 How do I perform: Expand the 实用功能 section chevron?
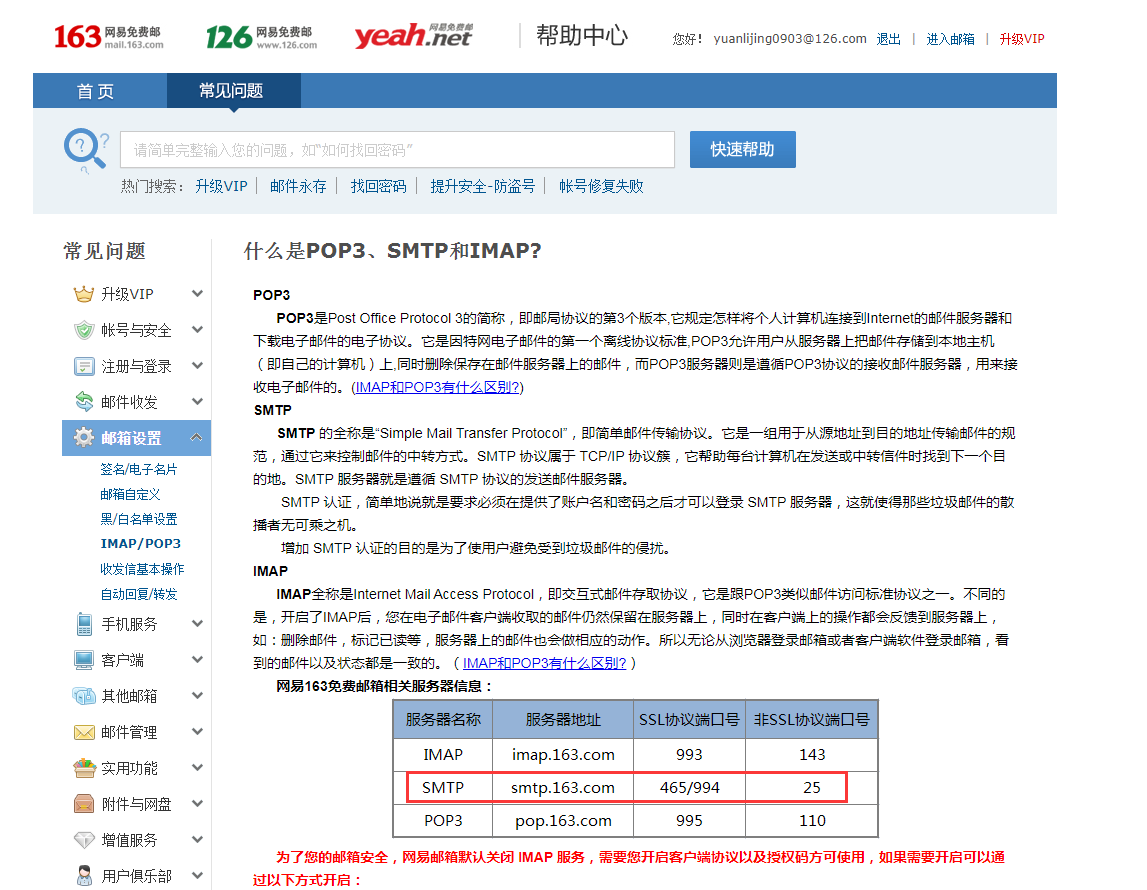click(197, 767)
